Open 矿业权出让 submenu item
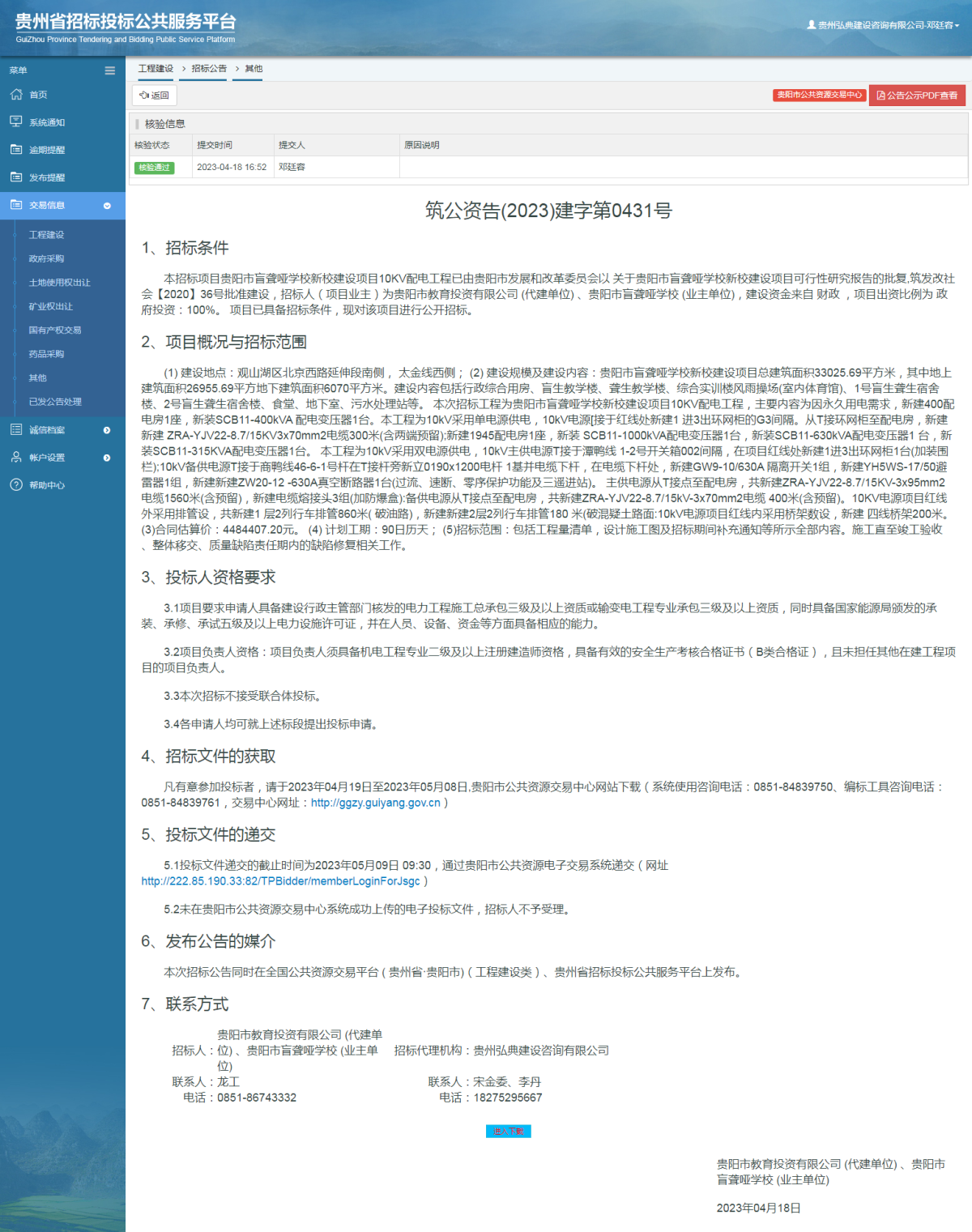The width and height of the screenshot is (972, 1232). click(x=51, y=306)
